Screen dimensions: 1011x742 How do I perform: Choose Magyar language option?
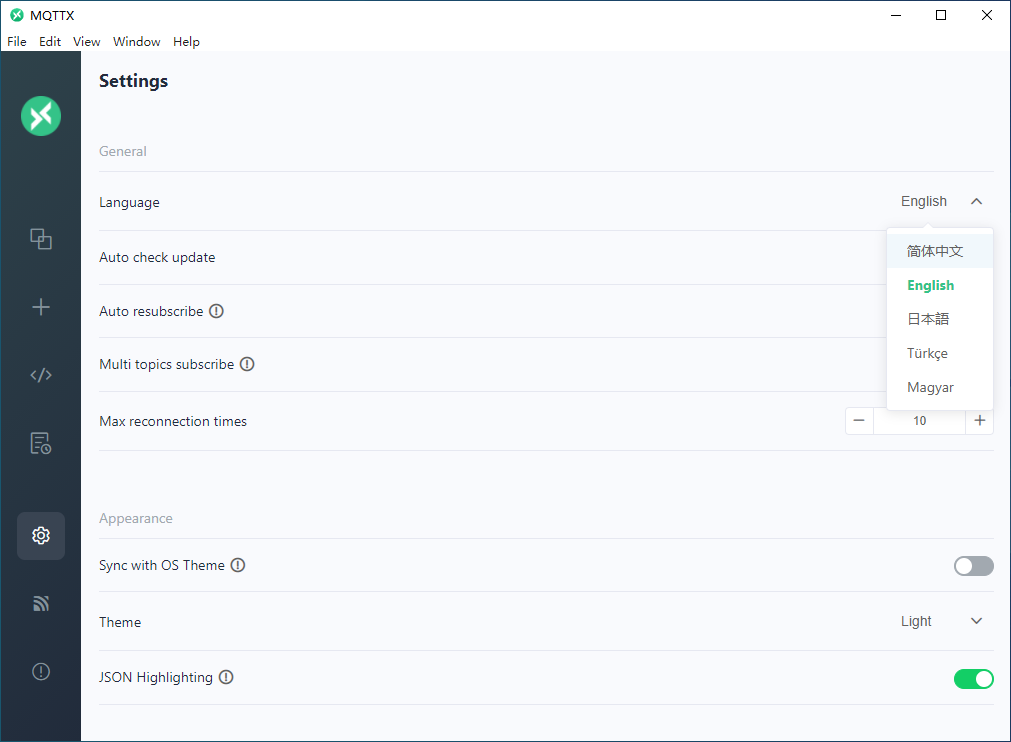point(940,387)
